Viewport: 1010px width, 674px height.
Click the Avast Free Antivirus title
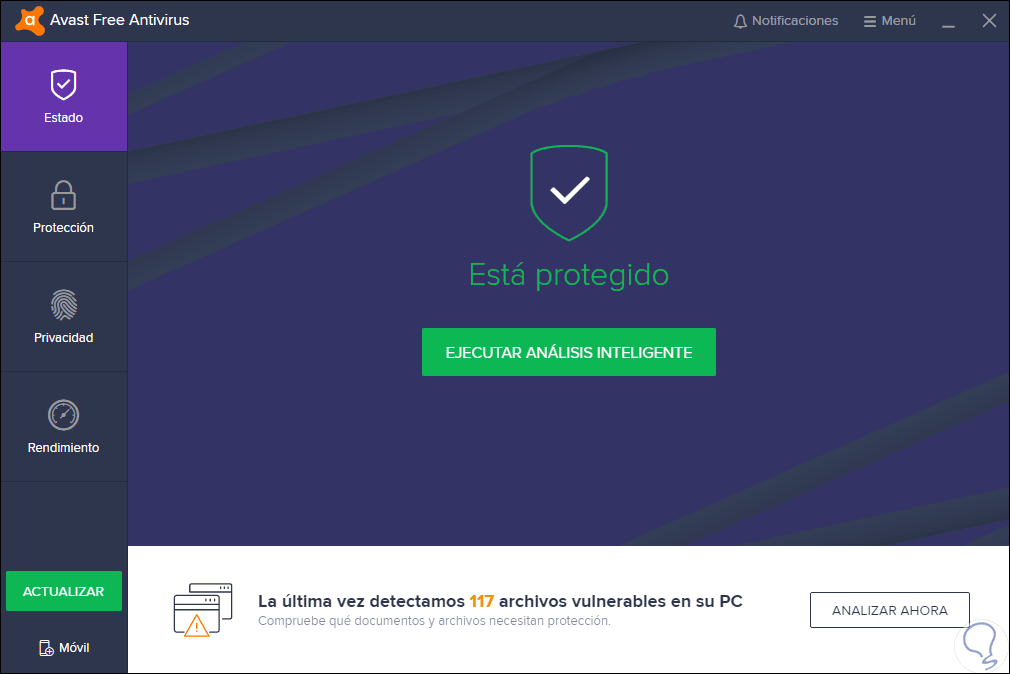coord(120,20)
